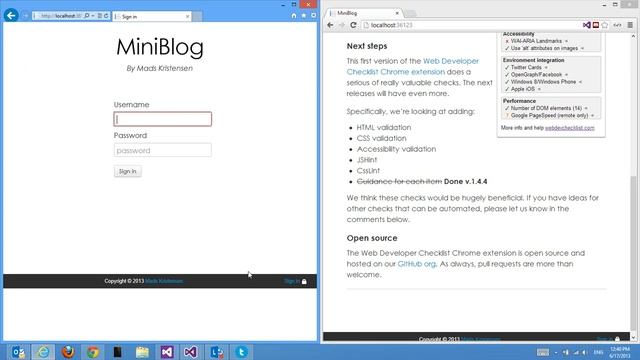
Task: Click the Chrome scrollbar up arrow
Action: [633, 36]
